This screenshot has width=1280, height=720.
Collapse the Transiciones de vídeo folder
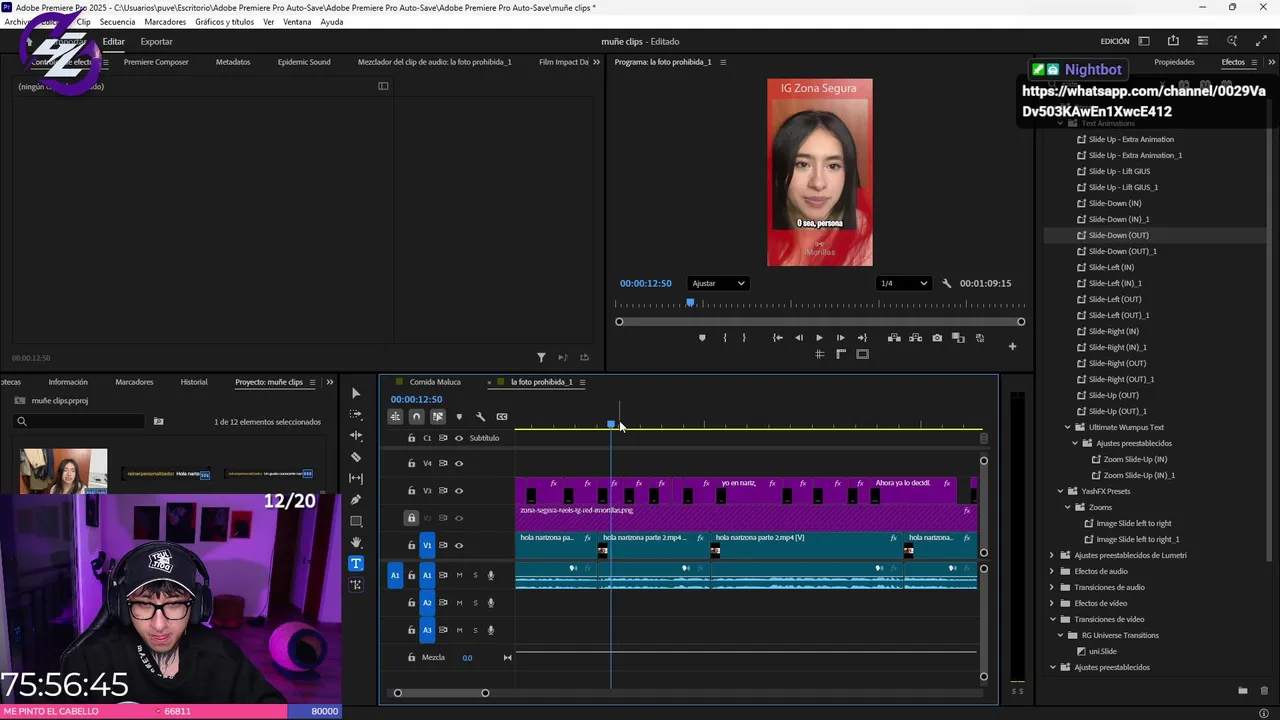click(1052, 620)
